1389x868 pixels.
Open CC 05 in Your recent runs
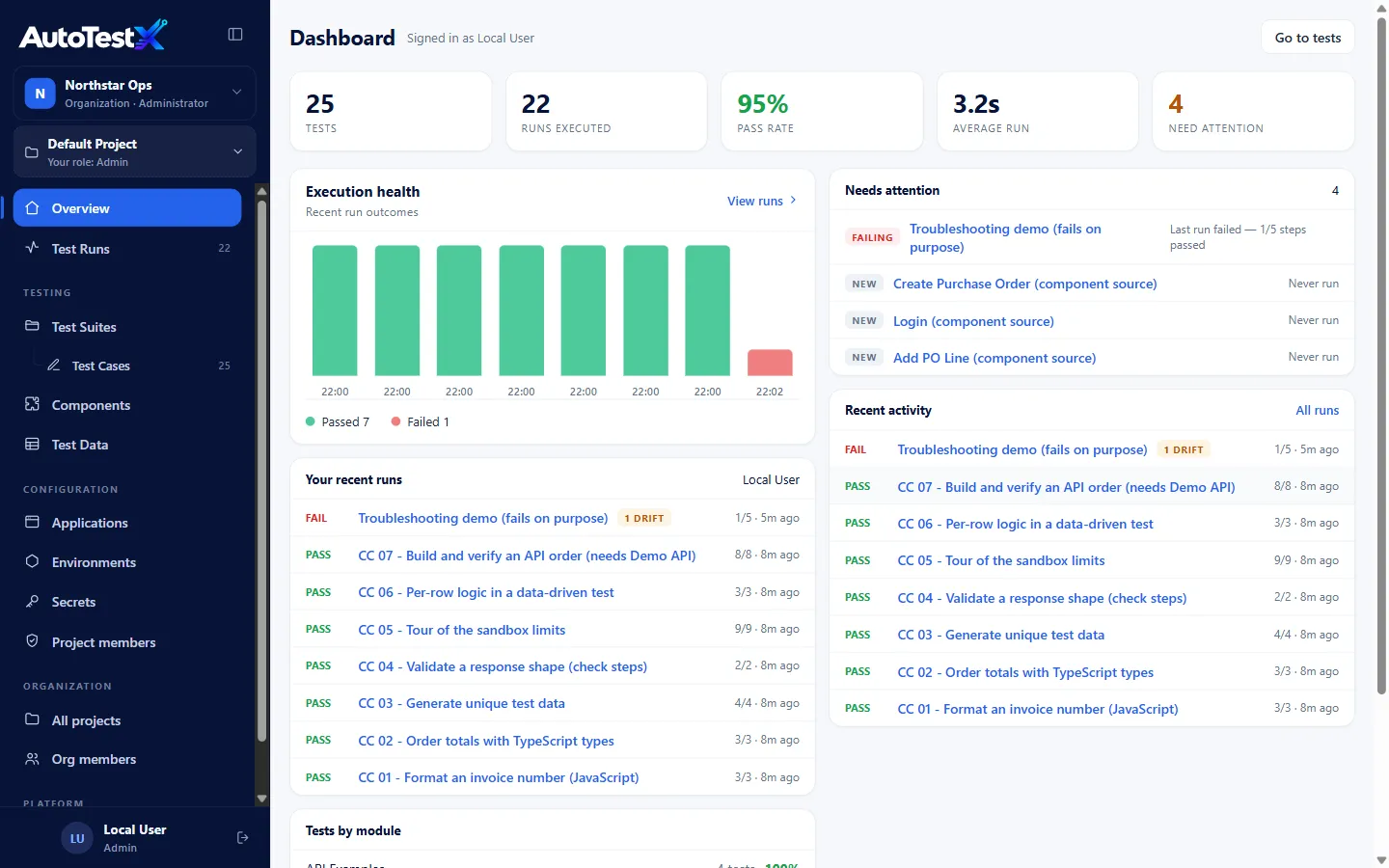click(461, 630)
